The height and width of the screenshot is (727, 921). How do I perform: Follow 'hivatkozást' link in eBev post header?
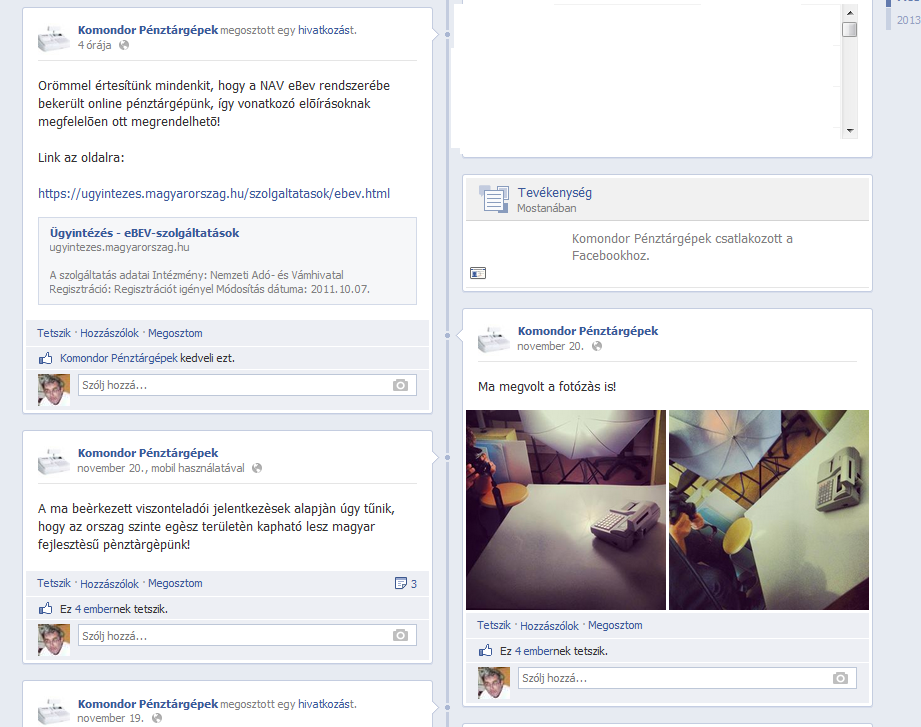click(x=327, y=30)
